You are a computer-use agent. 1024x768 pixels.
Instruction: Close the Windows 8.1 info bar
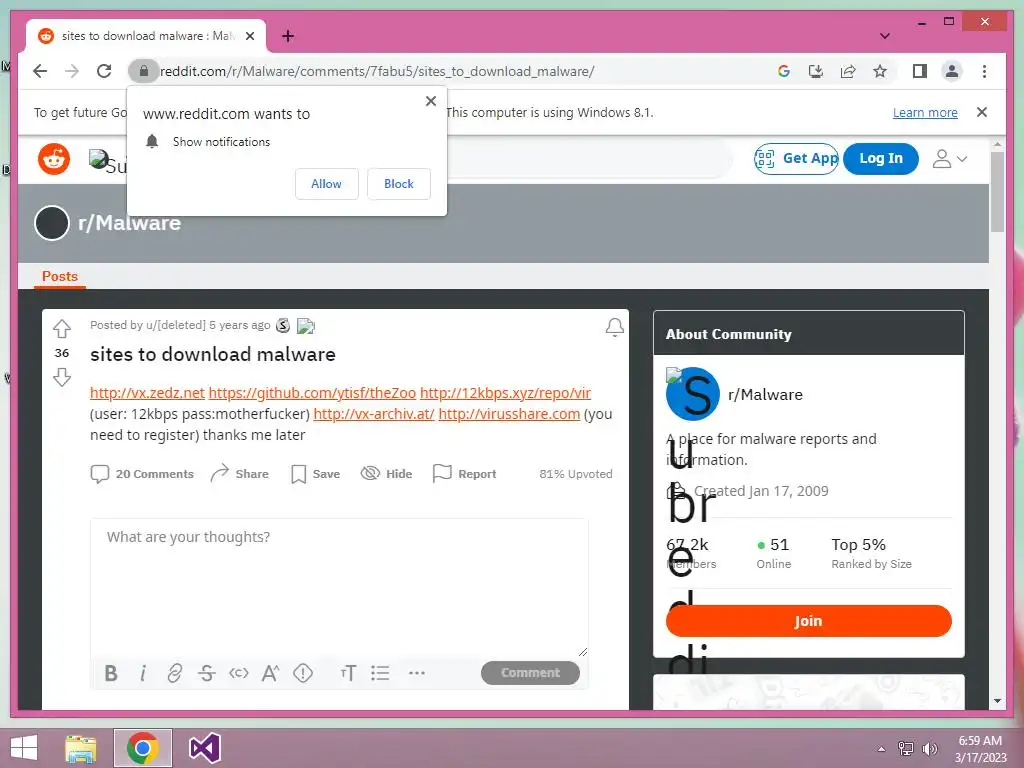tap(982, 112)
